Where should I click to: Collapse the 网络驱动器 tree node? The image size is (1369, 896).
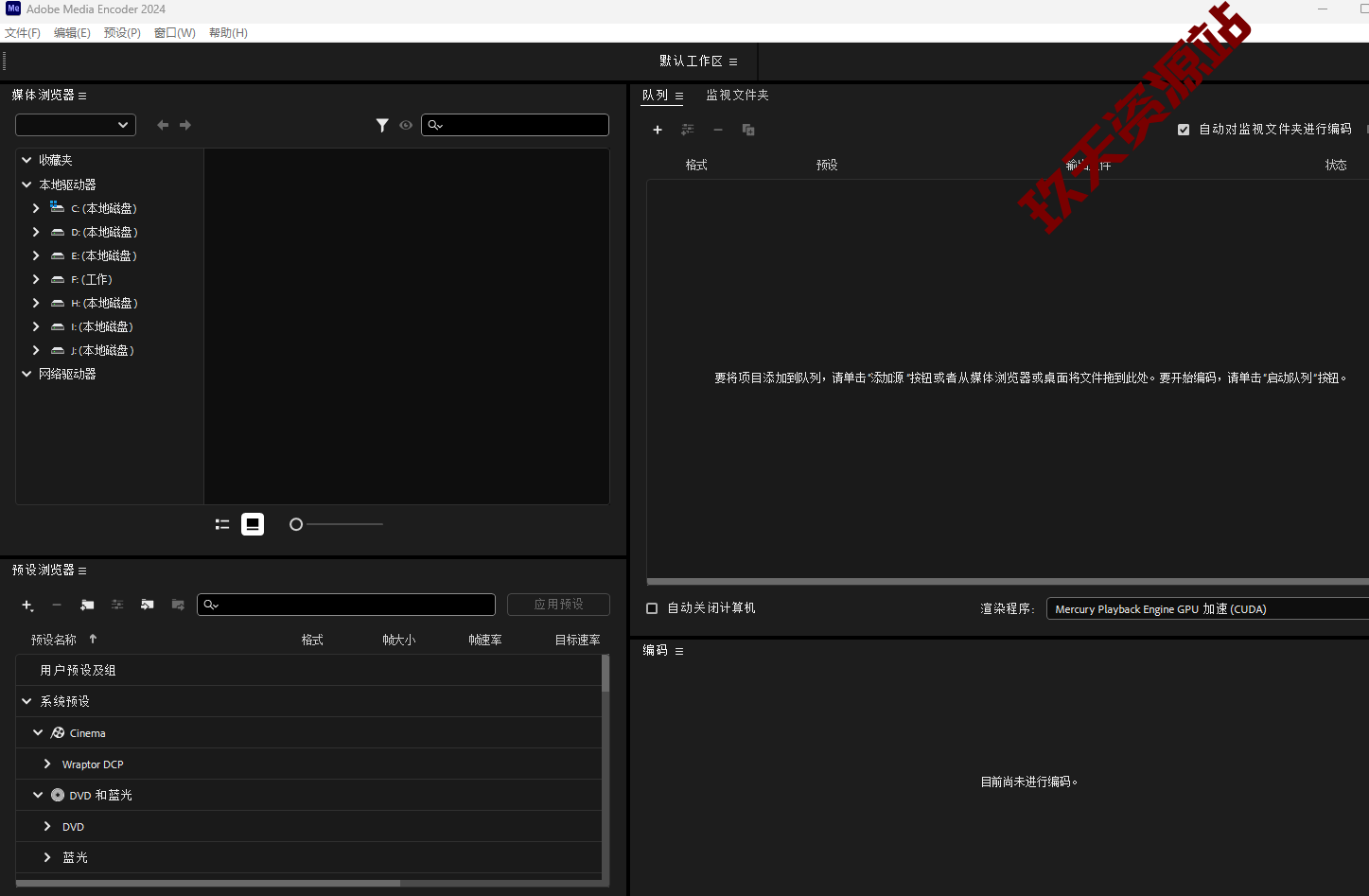26,374
